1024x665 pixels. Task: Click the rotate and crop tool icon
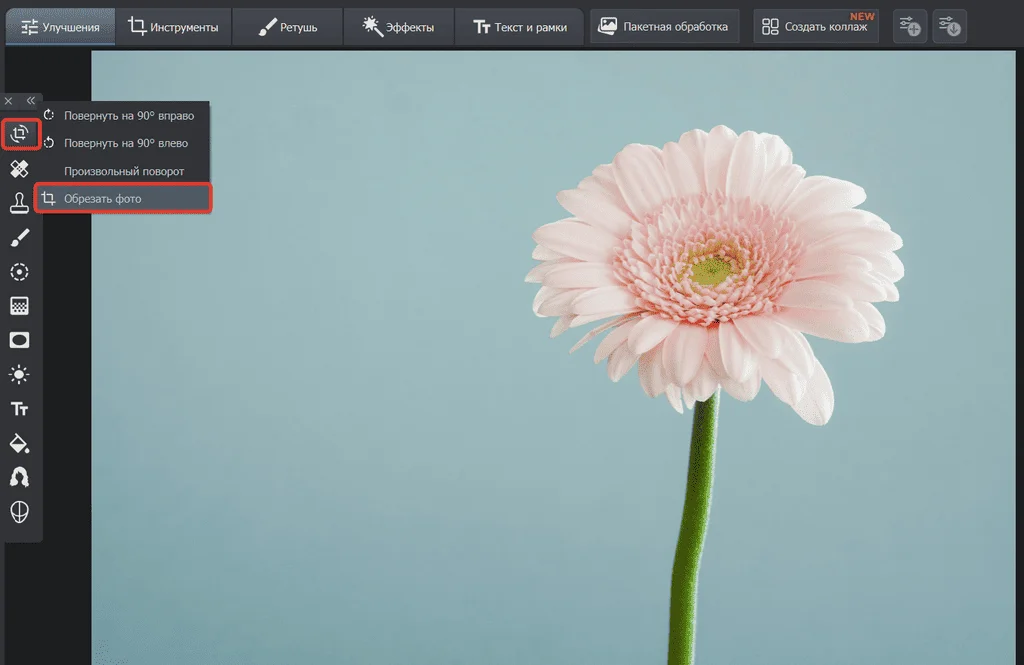[20, 134]
